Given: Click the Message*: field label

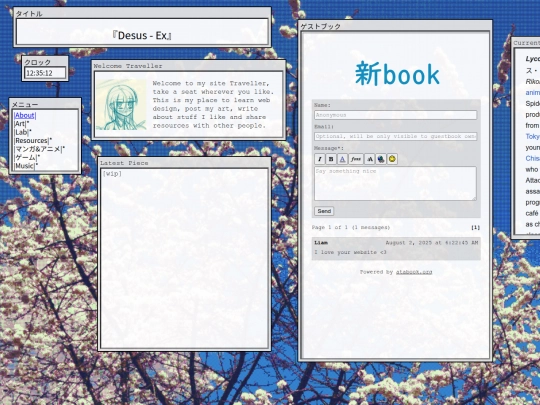Looking at the screenshot, I should click(329, 148).
